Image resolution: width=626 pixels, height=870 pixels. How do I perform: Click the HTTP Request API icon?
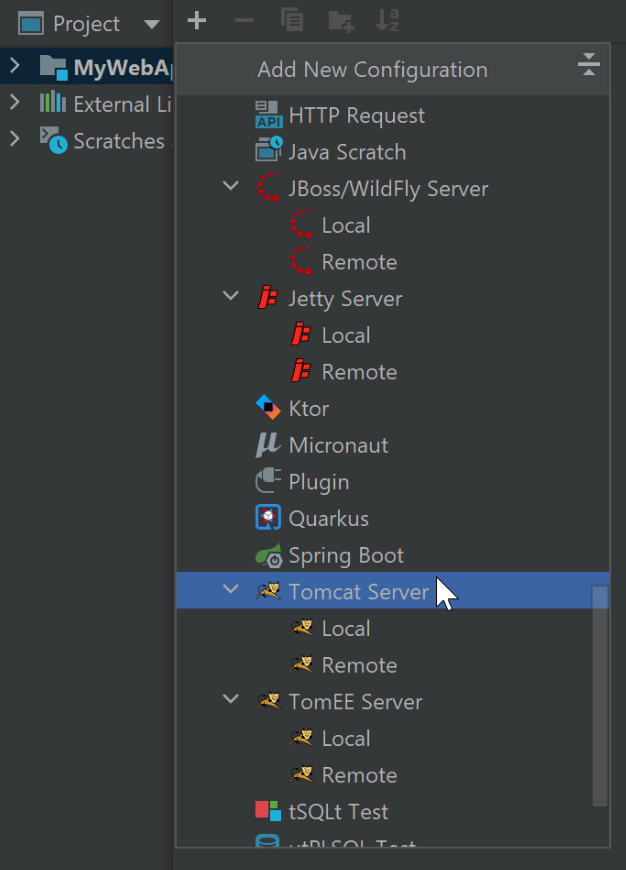(269, 115)
